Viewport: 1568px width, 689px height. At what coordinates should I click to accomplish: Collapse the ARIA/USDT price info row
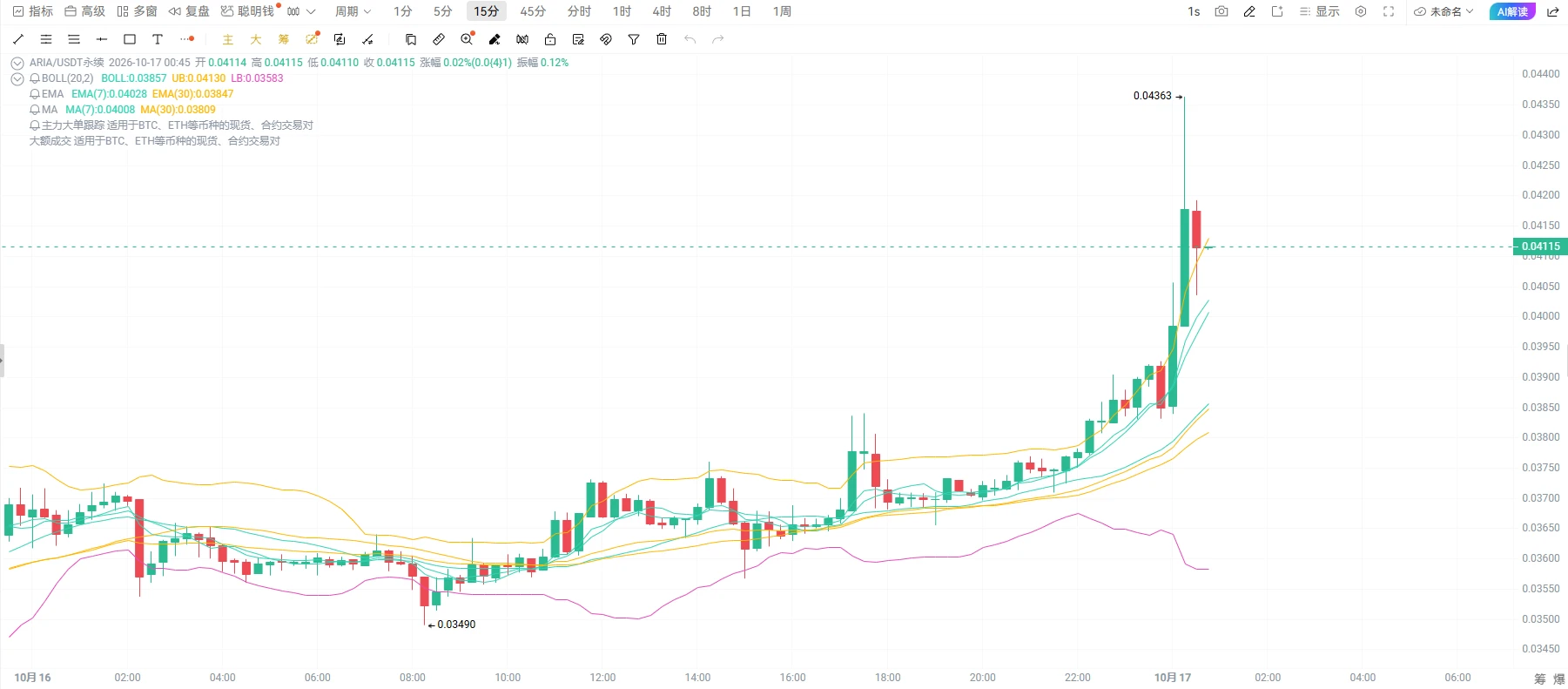point(17,63)
